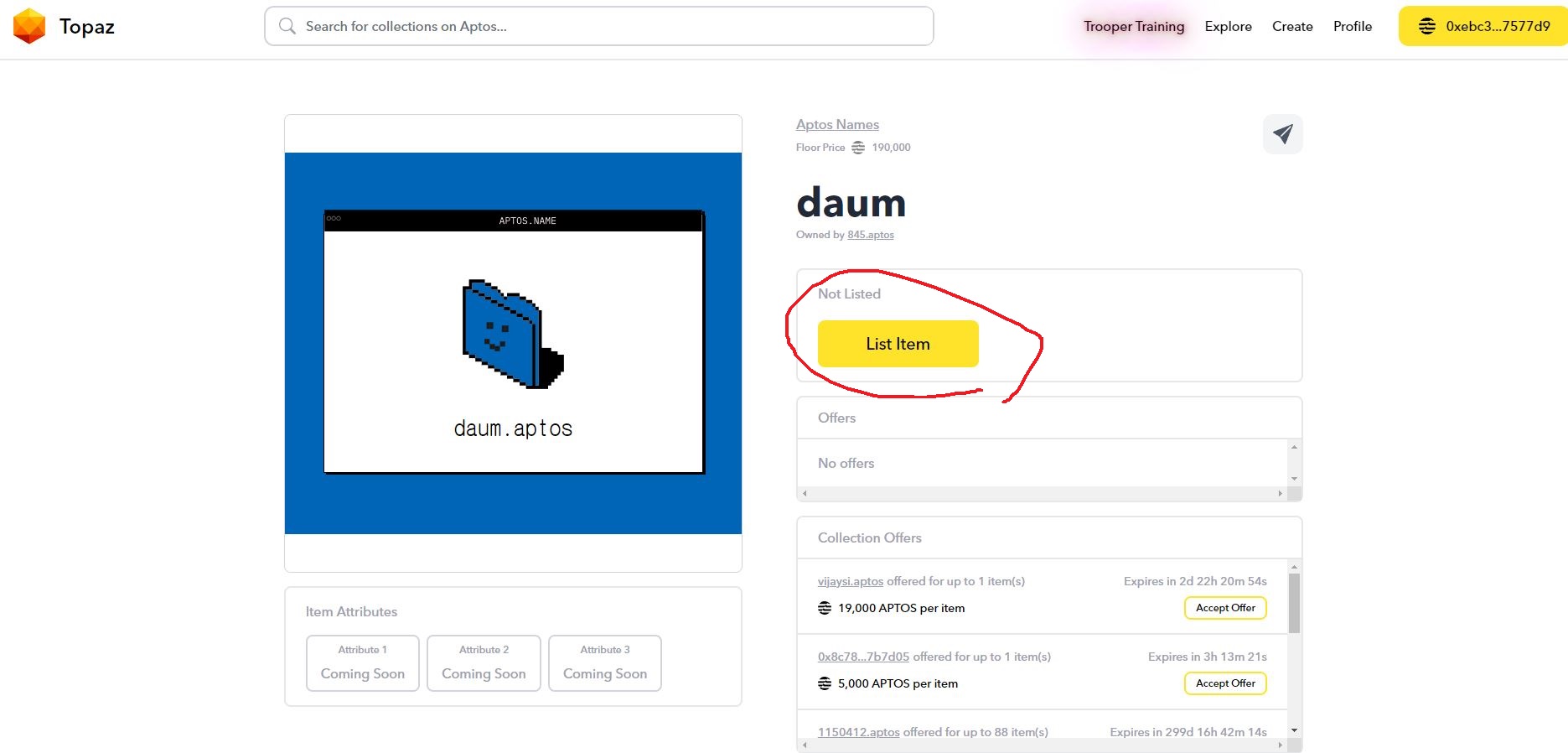Click the 'Not Listed' status text
This screenshot has width=1568, height=753.
click(x=849, y=293)
